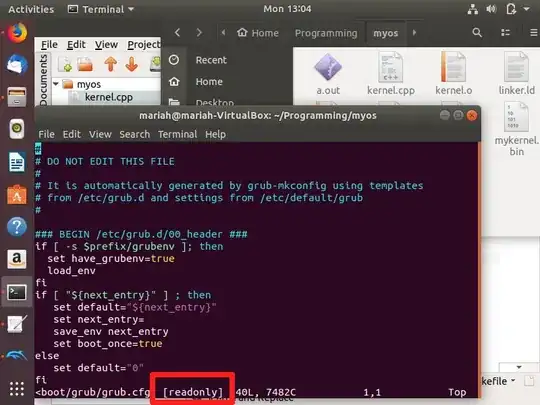Open Firefox from the Ubuntu dock
Viewport: 540px width, 405px height.
tap(17, 33)
